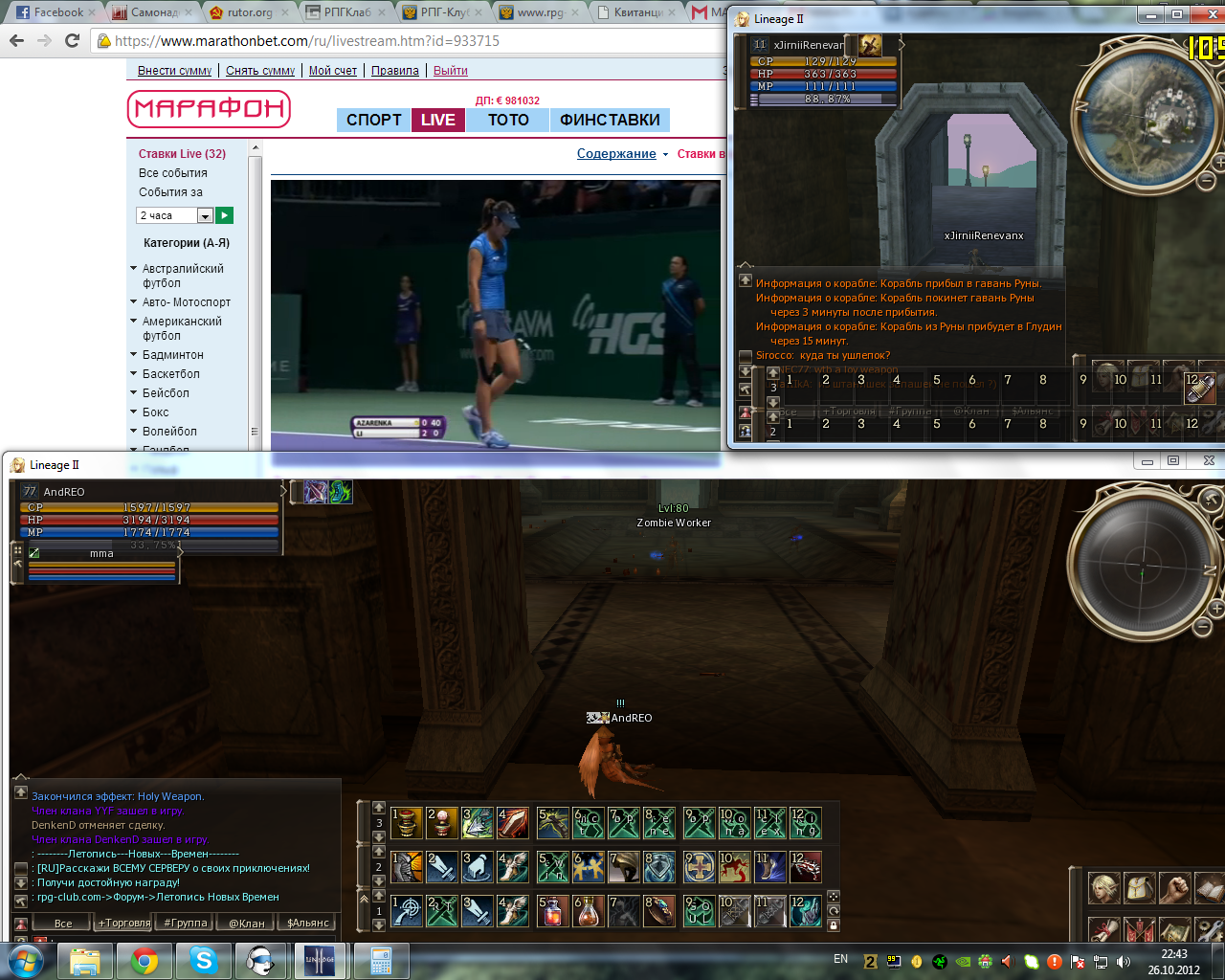Click the Внести сумму link
The height and width of the screenshot is (980, 1225).
174,71
